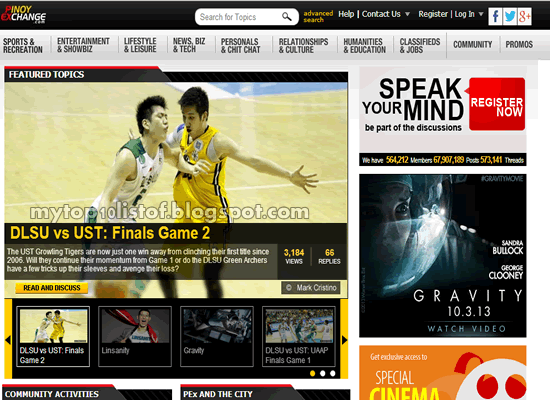
Task: Open Lifestyle & Leisure menu
Action: [140, 45]
